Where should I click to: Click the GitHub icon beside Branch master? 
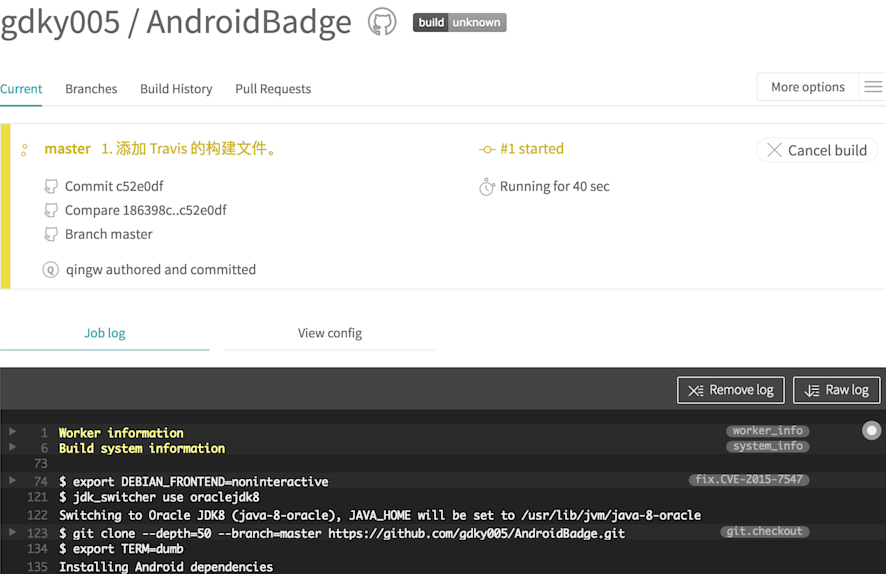51,234
